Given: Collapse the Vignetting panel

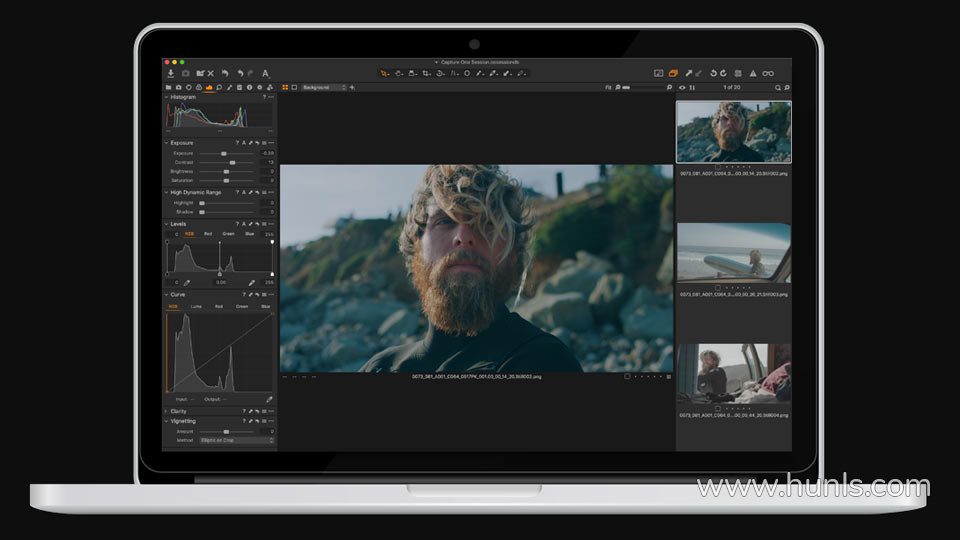Looking at the screenshot, I should pos(166,421).
